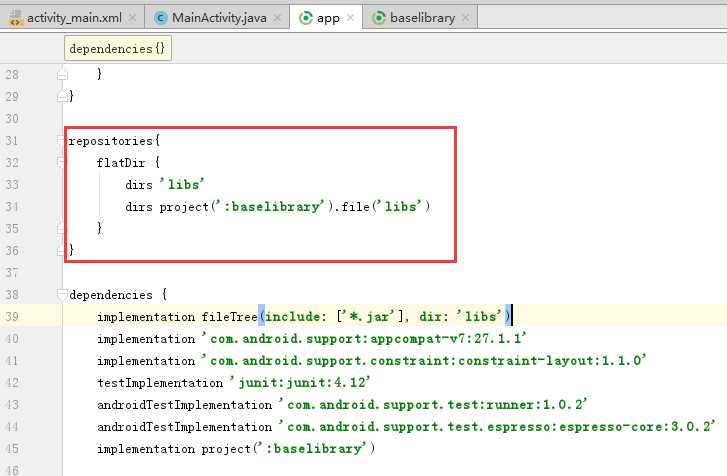This screenshot has width=727, height=476.
Task: Click line number 39 in the gutter
Action: point(12,317)
